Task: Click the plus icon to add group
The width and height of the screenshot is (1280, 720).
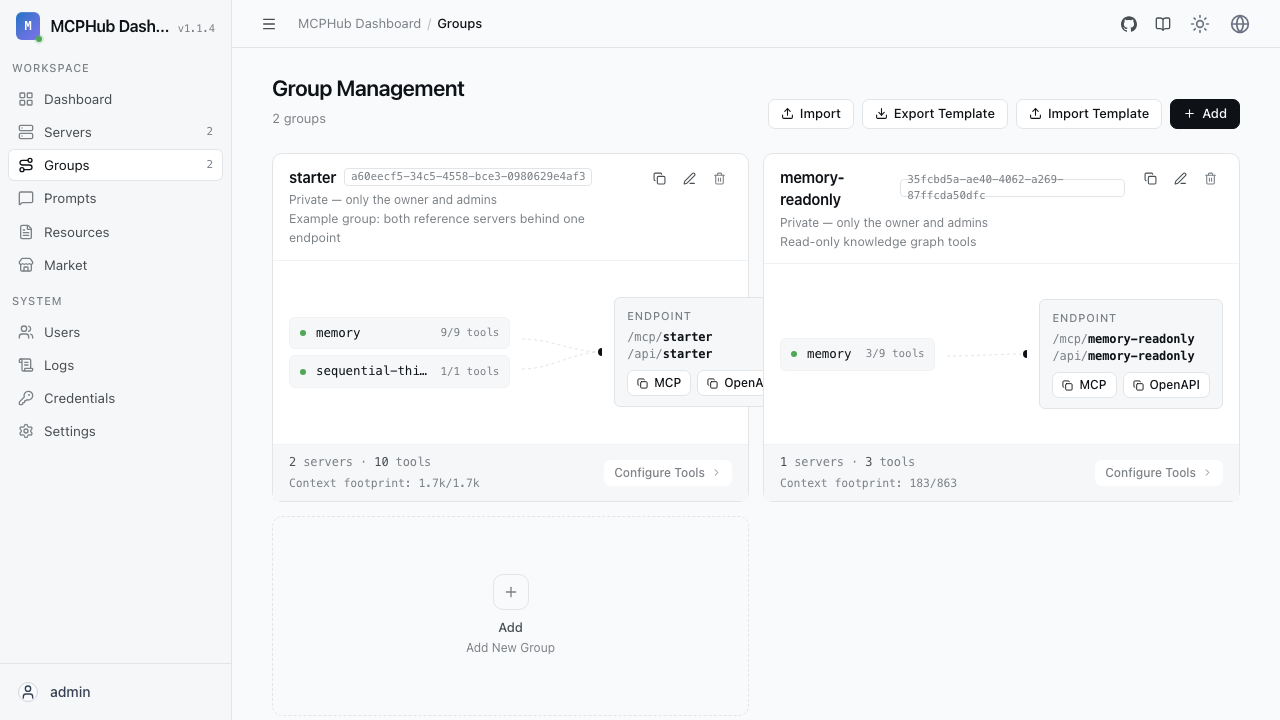Action: (x=510, y=592)
